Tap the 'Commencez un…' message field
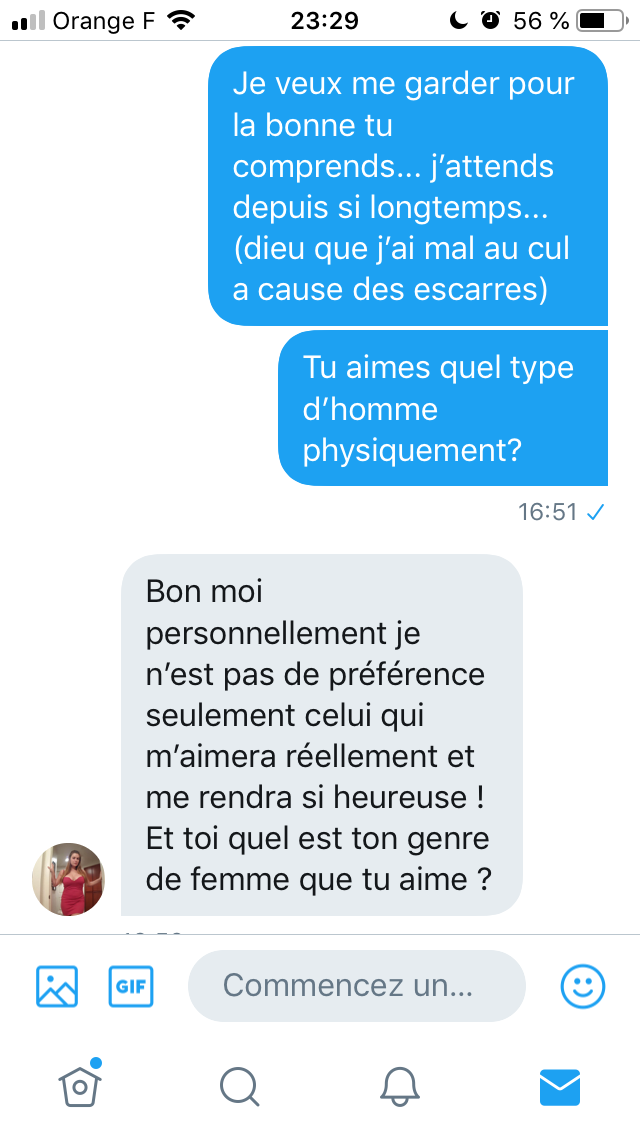Image resolution: width=640 pixels, height=1136 pixels. pos(357,985)
